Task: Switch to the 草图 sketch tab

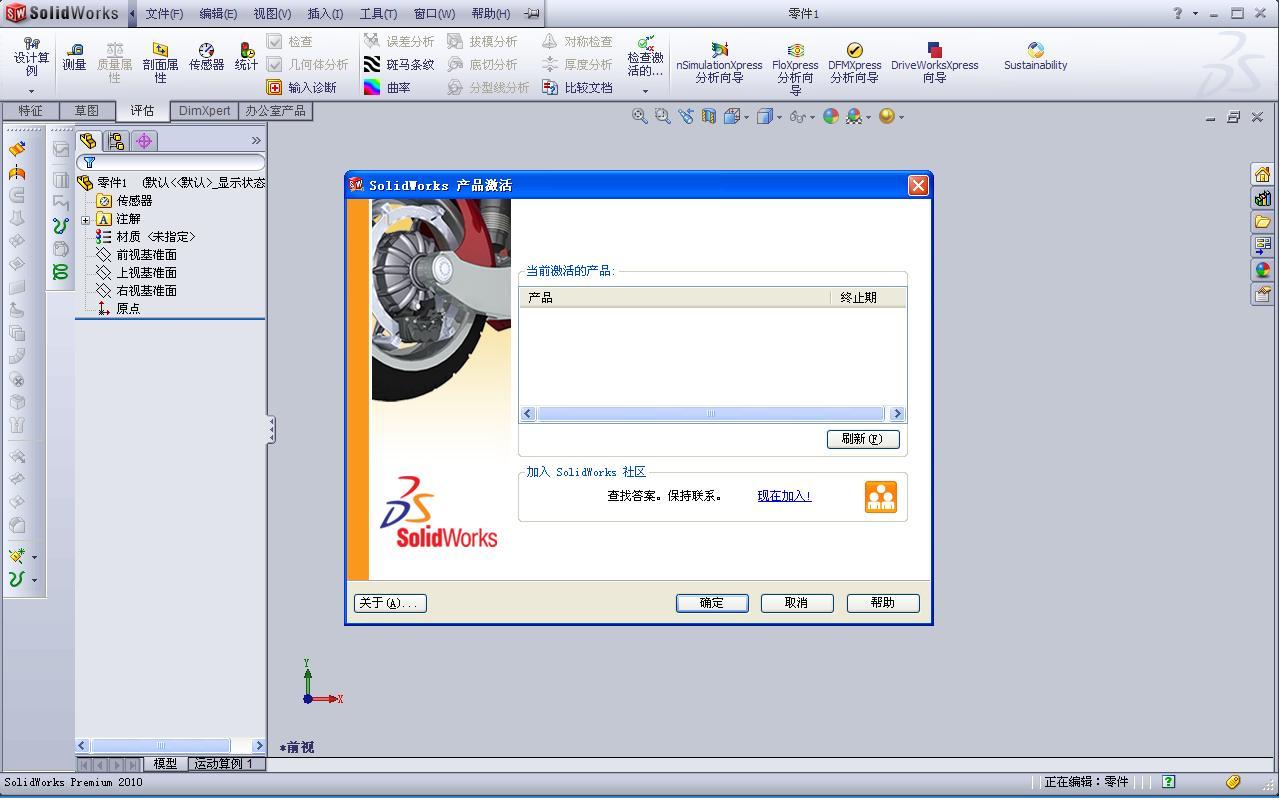Action: (87, 111)
